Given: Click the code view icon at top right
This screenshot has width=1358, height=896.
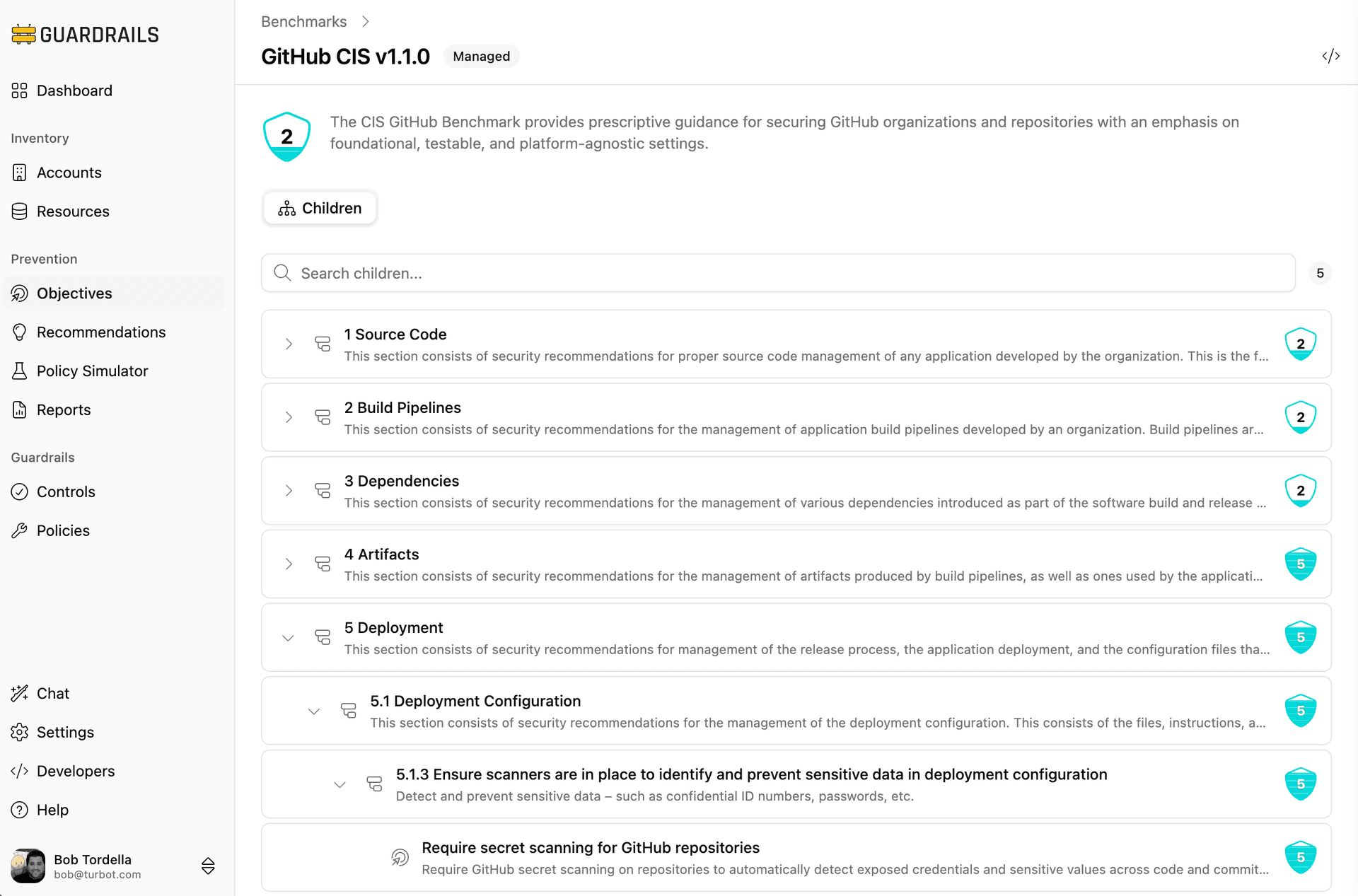Looking at the screenshot, I should (1330, 57).
